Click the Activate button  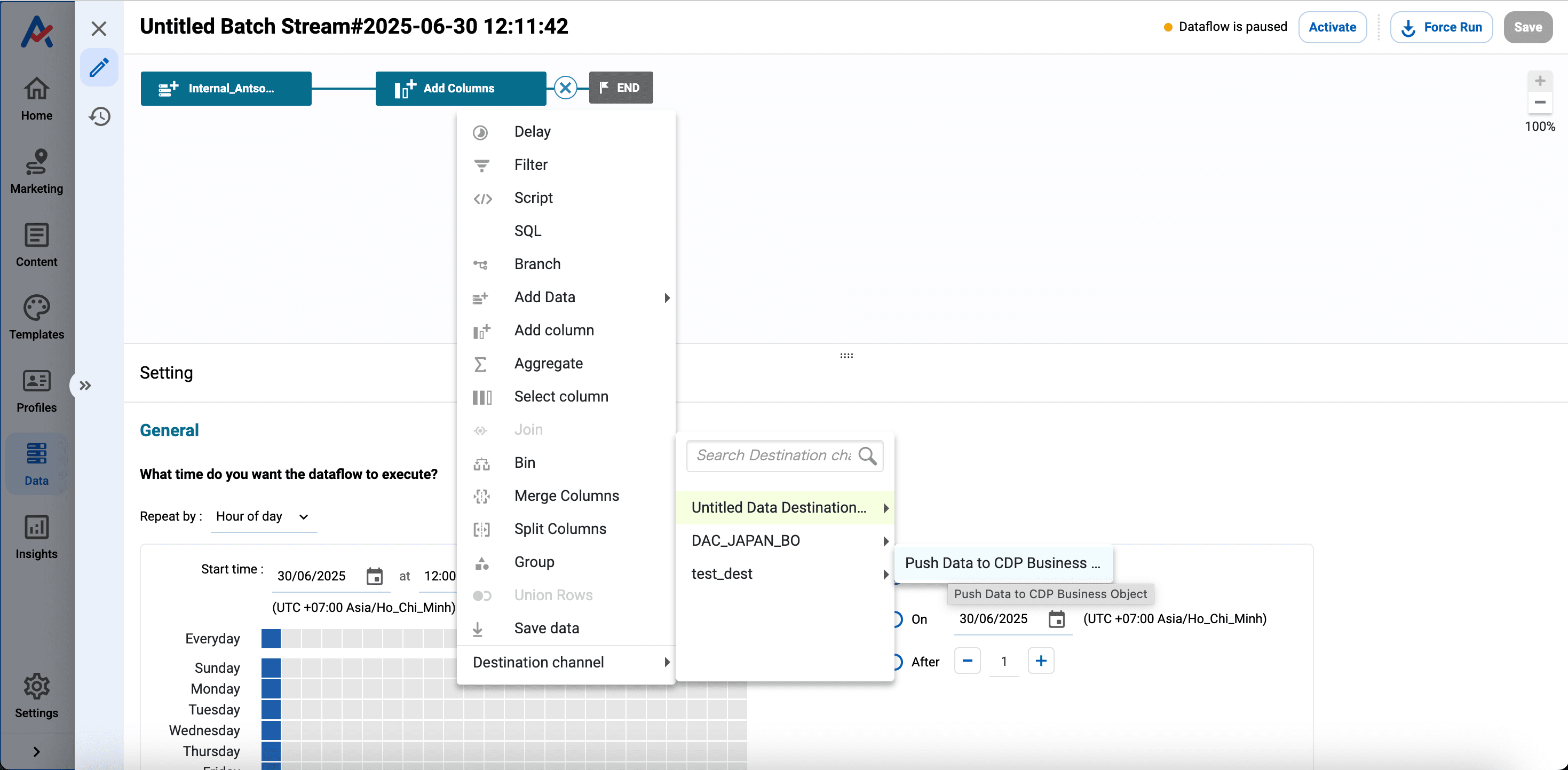click(1333, 27)
